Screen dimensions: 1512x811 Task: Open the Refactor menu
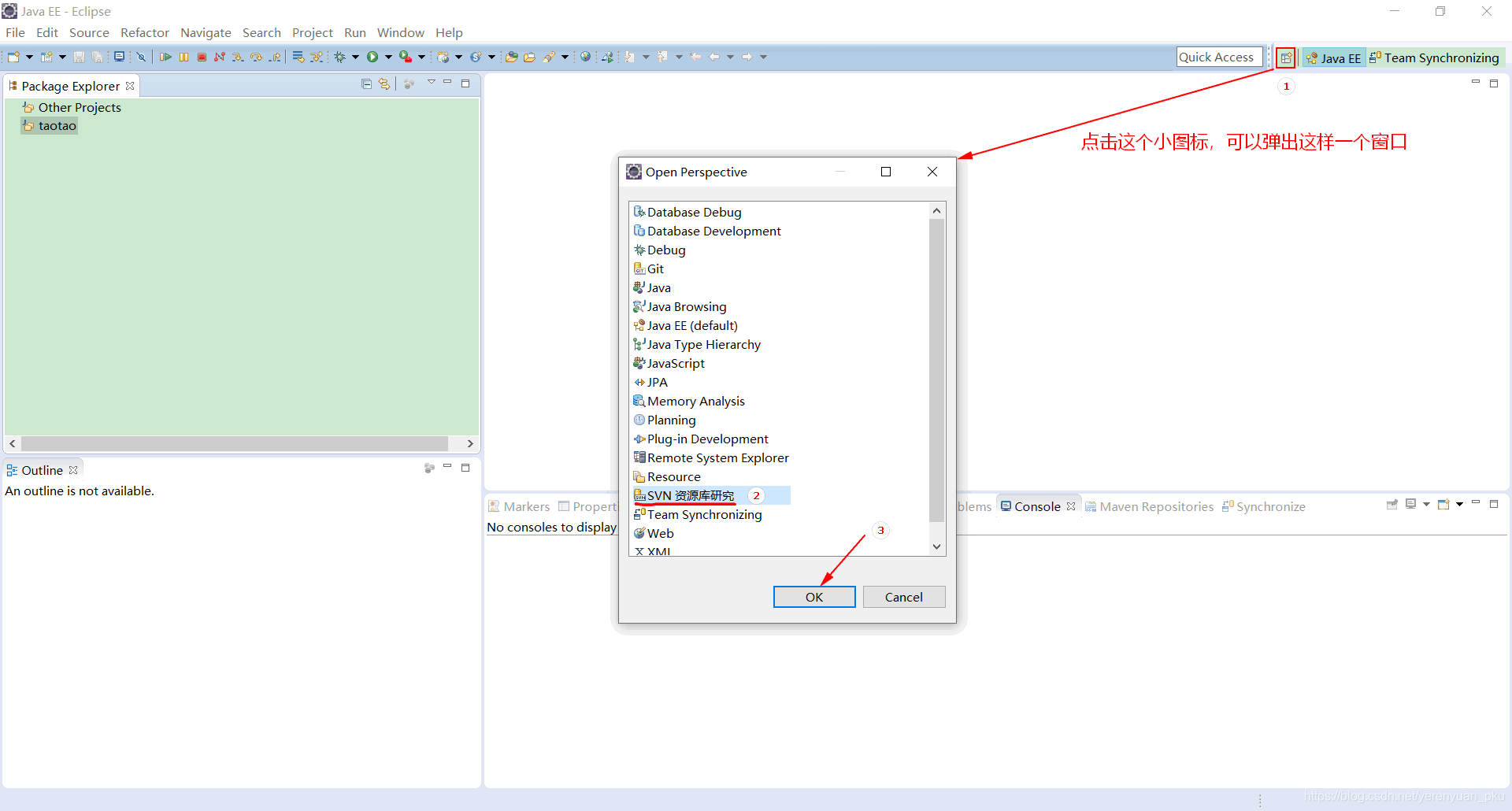(145, 32)
